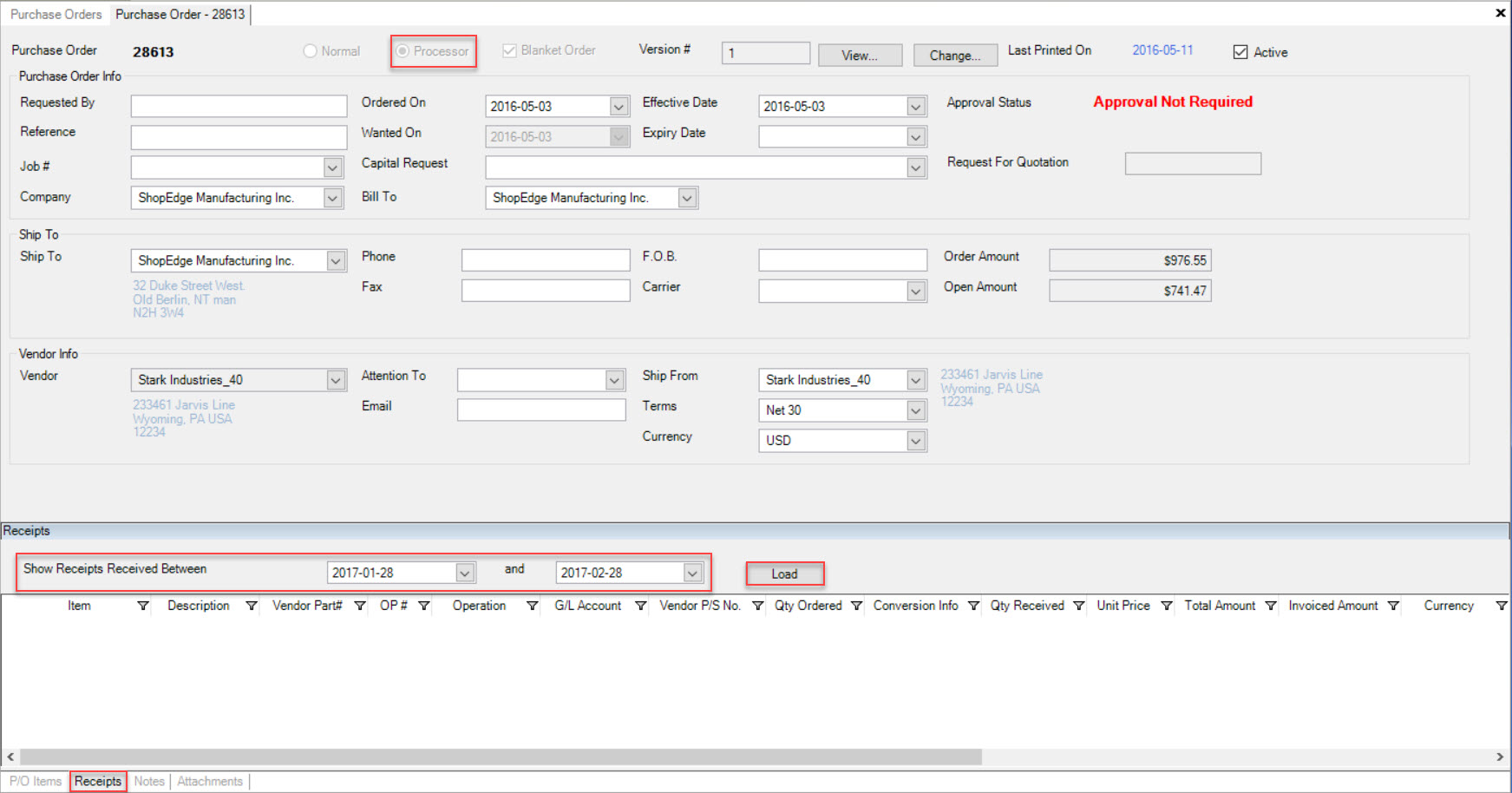Open G/L Account column filter
1512x793 pixels.
click(x=641, y=606)
